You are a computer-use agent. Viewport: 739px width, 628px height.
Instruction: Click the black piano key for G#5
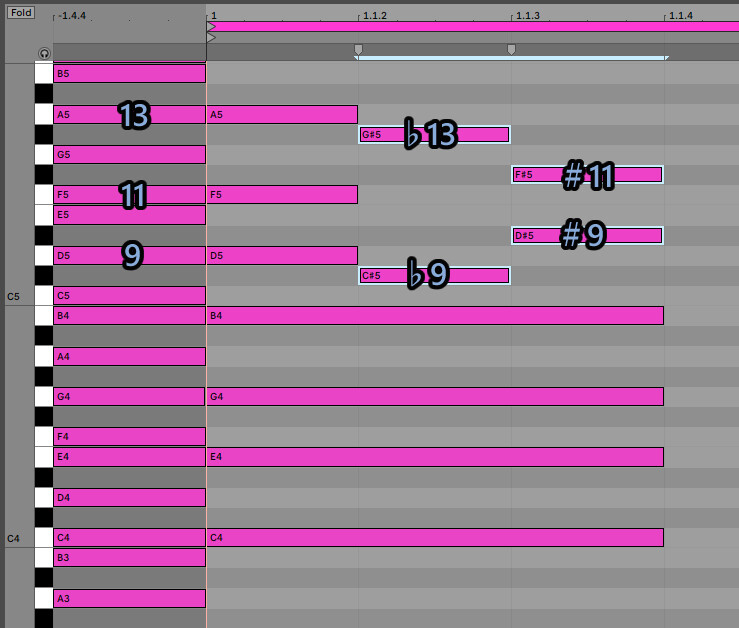[44, 135]
